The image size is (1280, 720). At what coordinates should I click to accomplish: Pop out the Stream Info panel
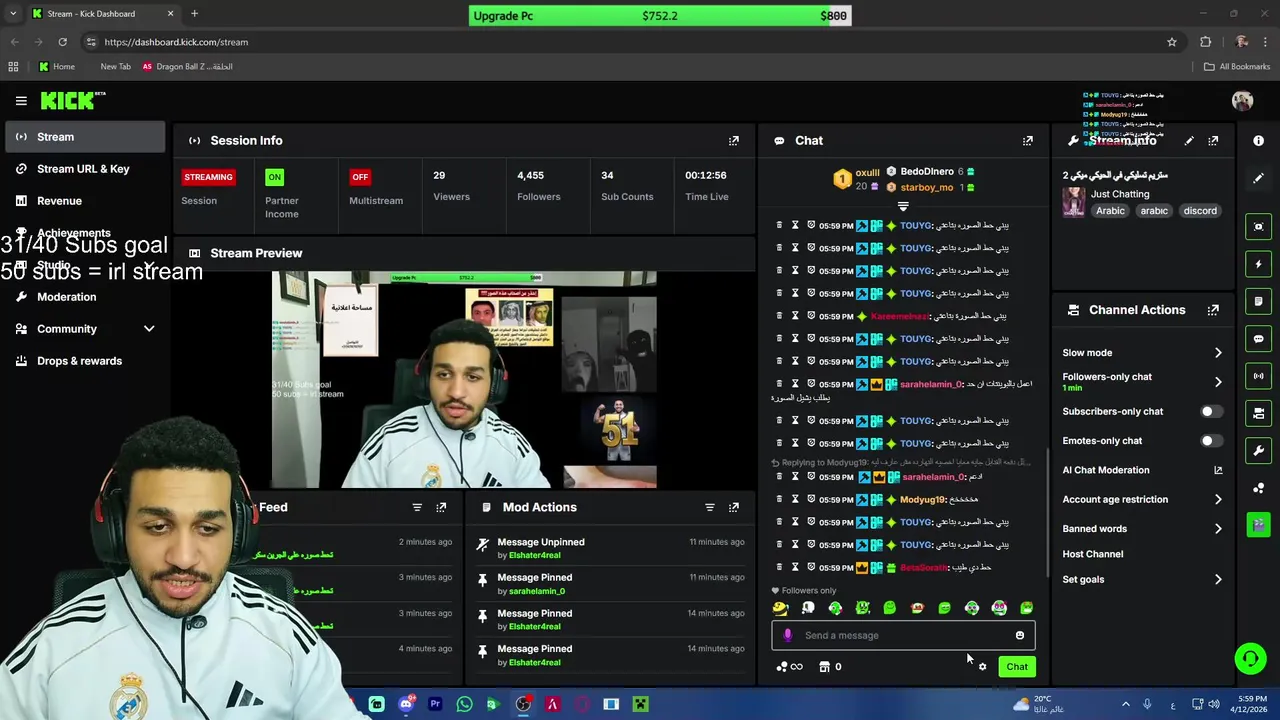1213,141
